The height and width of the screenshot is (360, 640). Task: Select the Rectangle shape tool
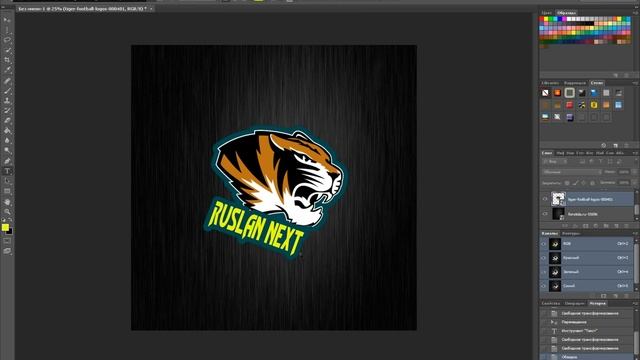(x=7, y=191)
